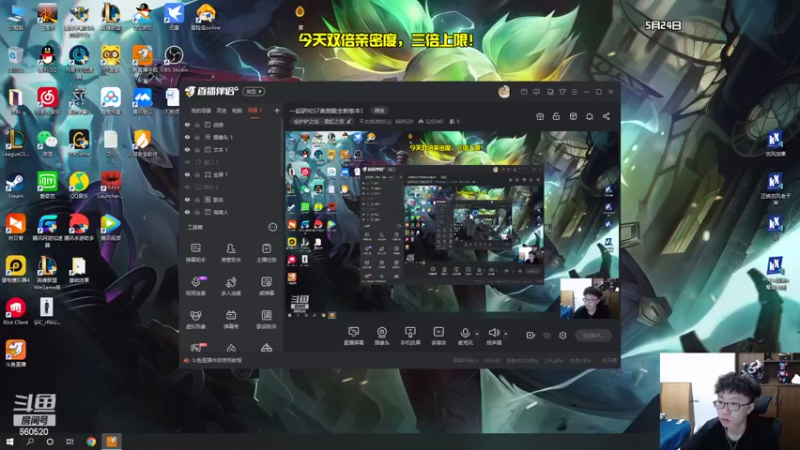Viewport: 800px width, 450px height.
Task: Click the share icon in the stream info bar
Action: (x=606, y=116)
